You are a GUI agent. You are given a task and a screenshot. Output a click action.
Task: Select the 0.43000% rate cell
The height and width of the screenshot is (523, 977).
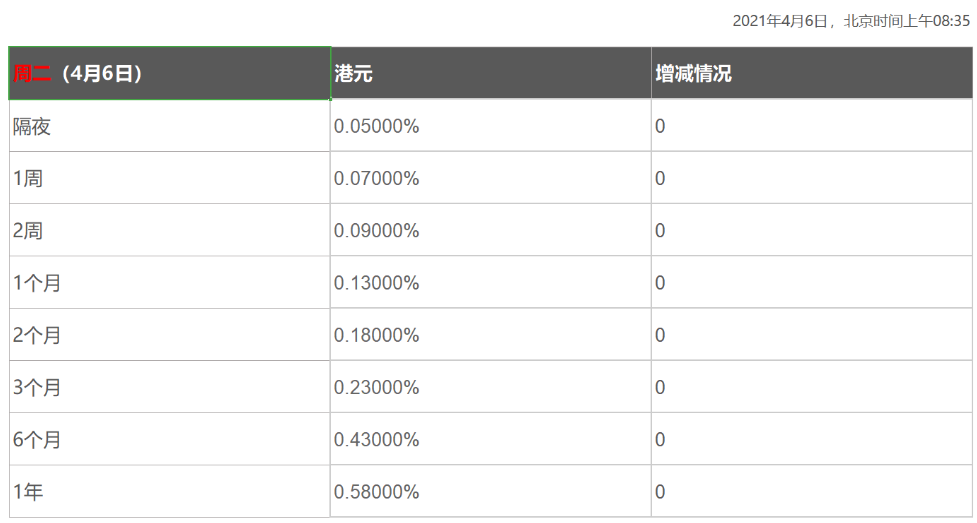376,439
